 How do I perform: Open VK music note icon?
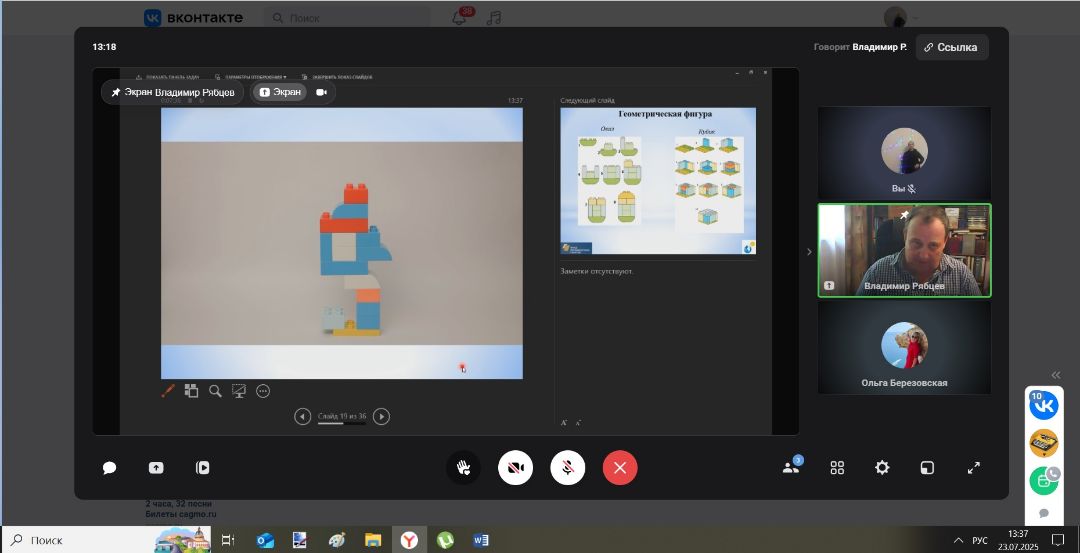point(494,19)
